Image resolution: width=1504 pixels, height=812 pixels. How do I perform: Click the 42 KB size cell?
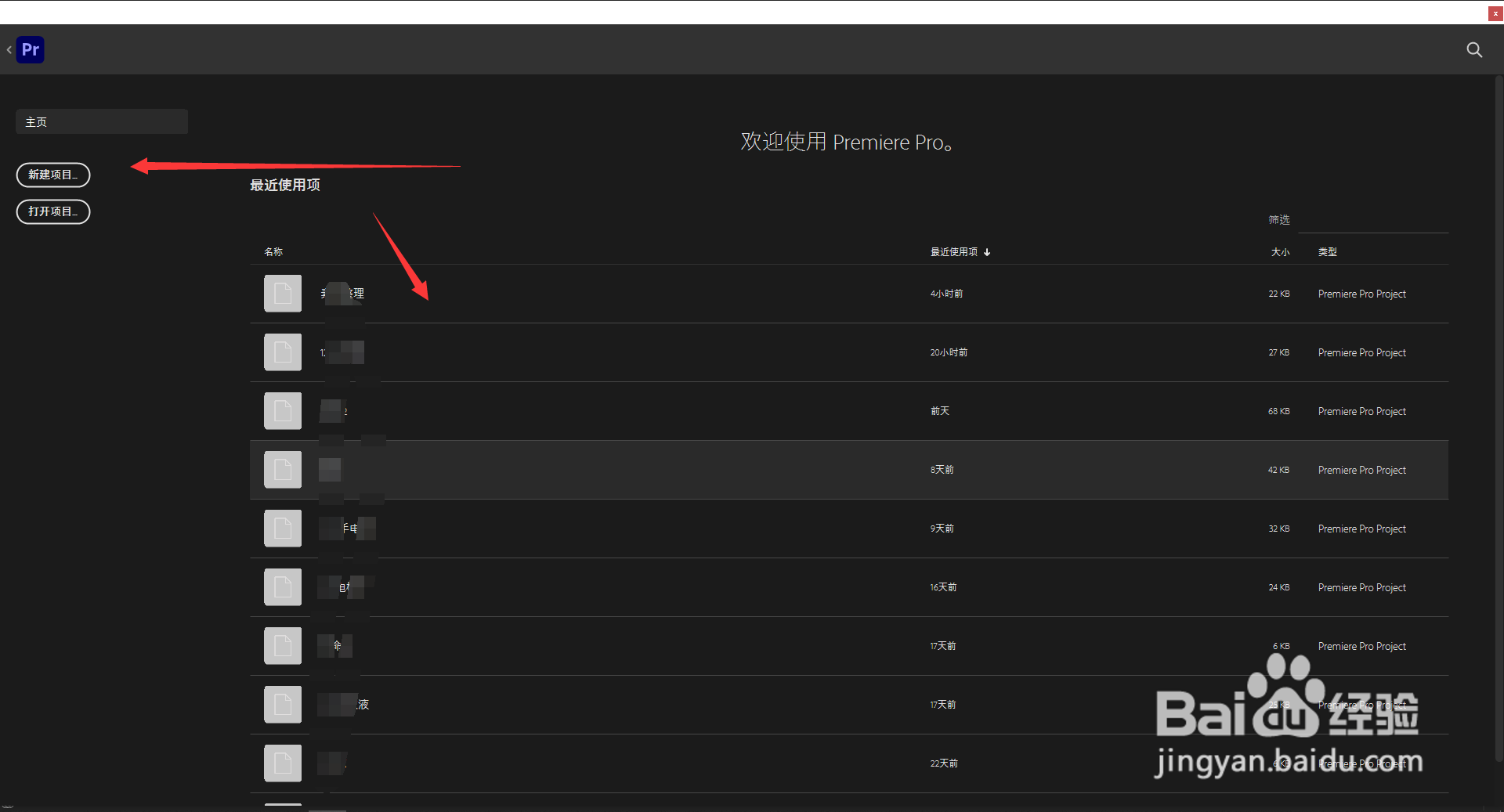click(1279, 470)
